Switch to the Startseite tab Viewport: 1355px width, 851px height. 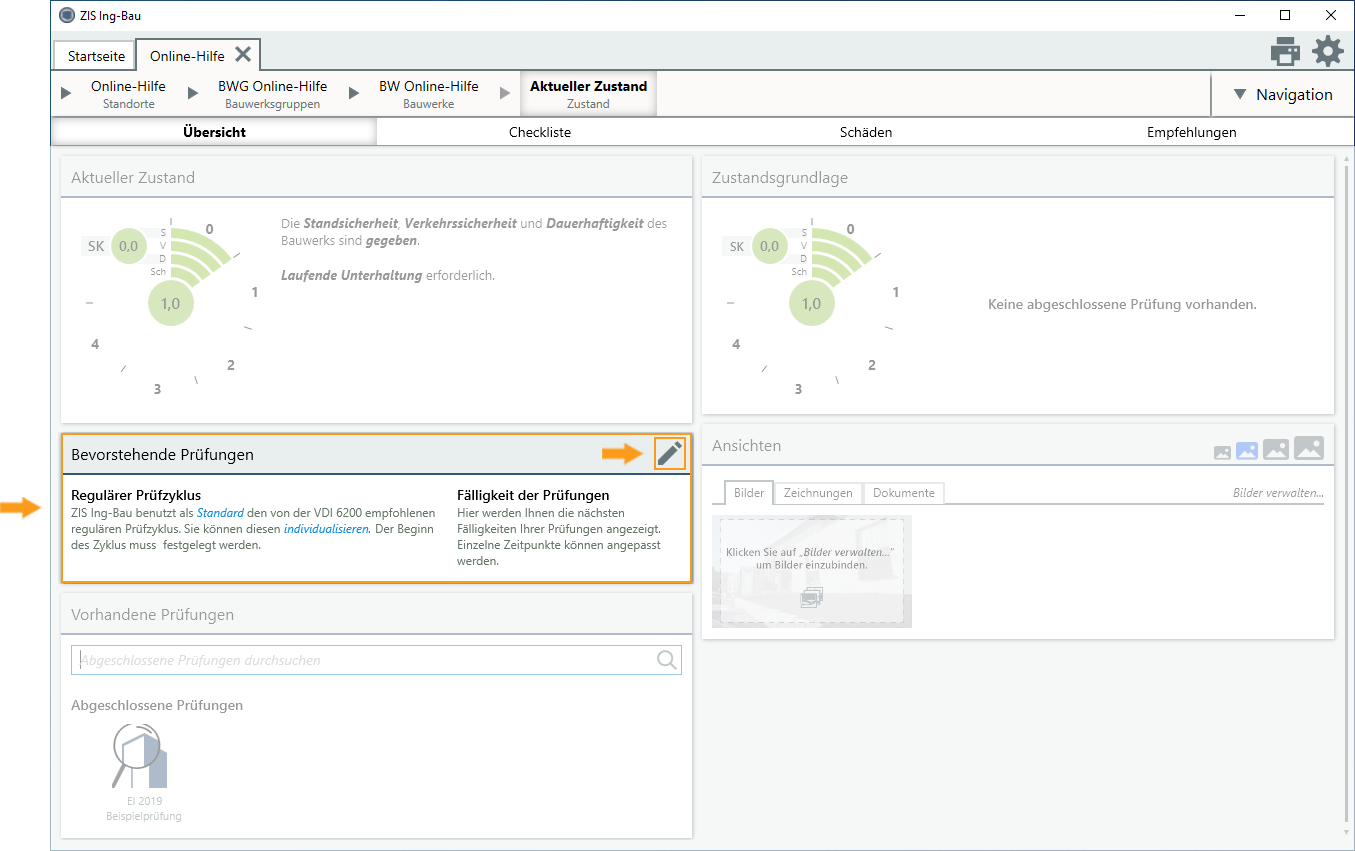(96, 56)
